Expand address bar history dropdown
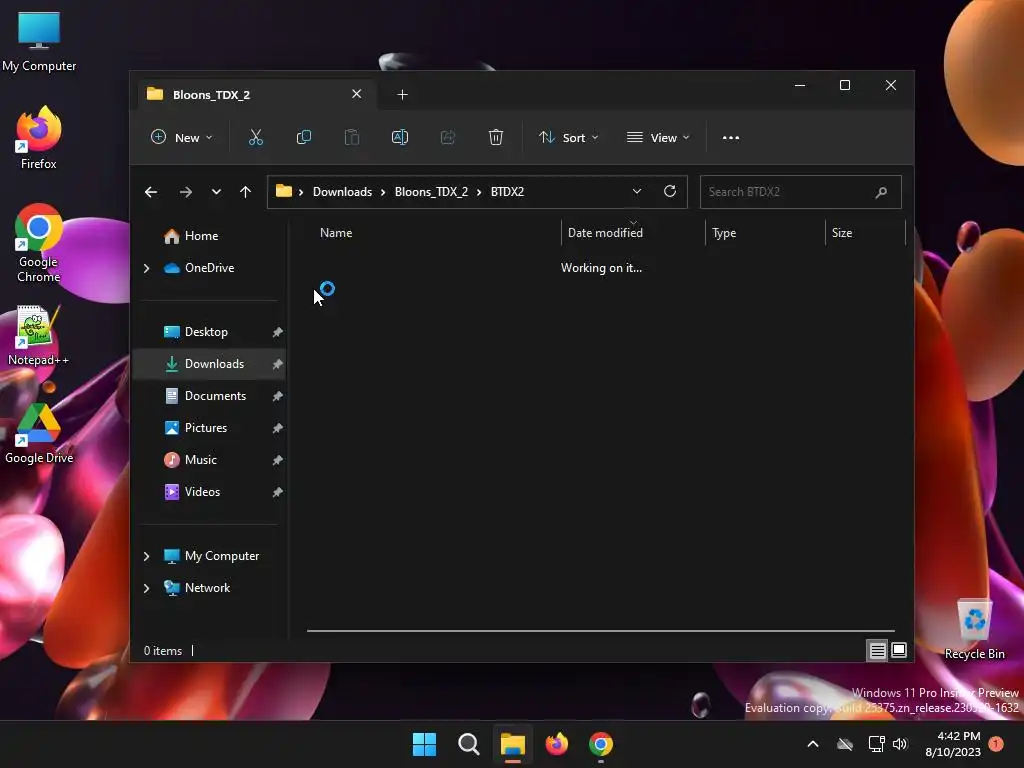The height and width of the screenshot is (768, 1024). point(637,191)
